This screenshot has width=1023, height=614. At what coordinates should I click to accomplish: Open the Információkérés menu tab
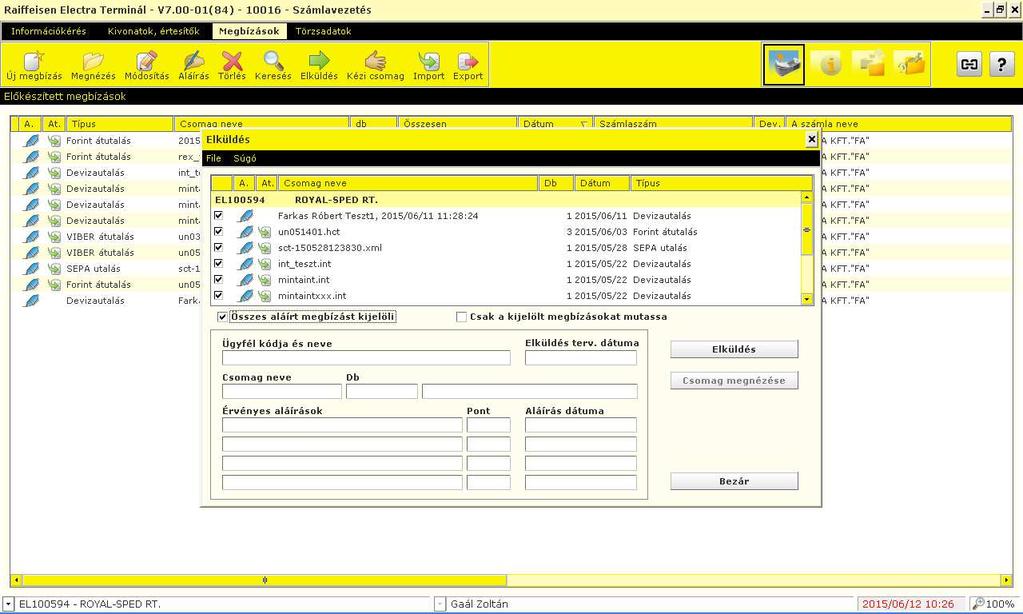(48, 31)
